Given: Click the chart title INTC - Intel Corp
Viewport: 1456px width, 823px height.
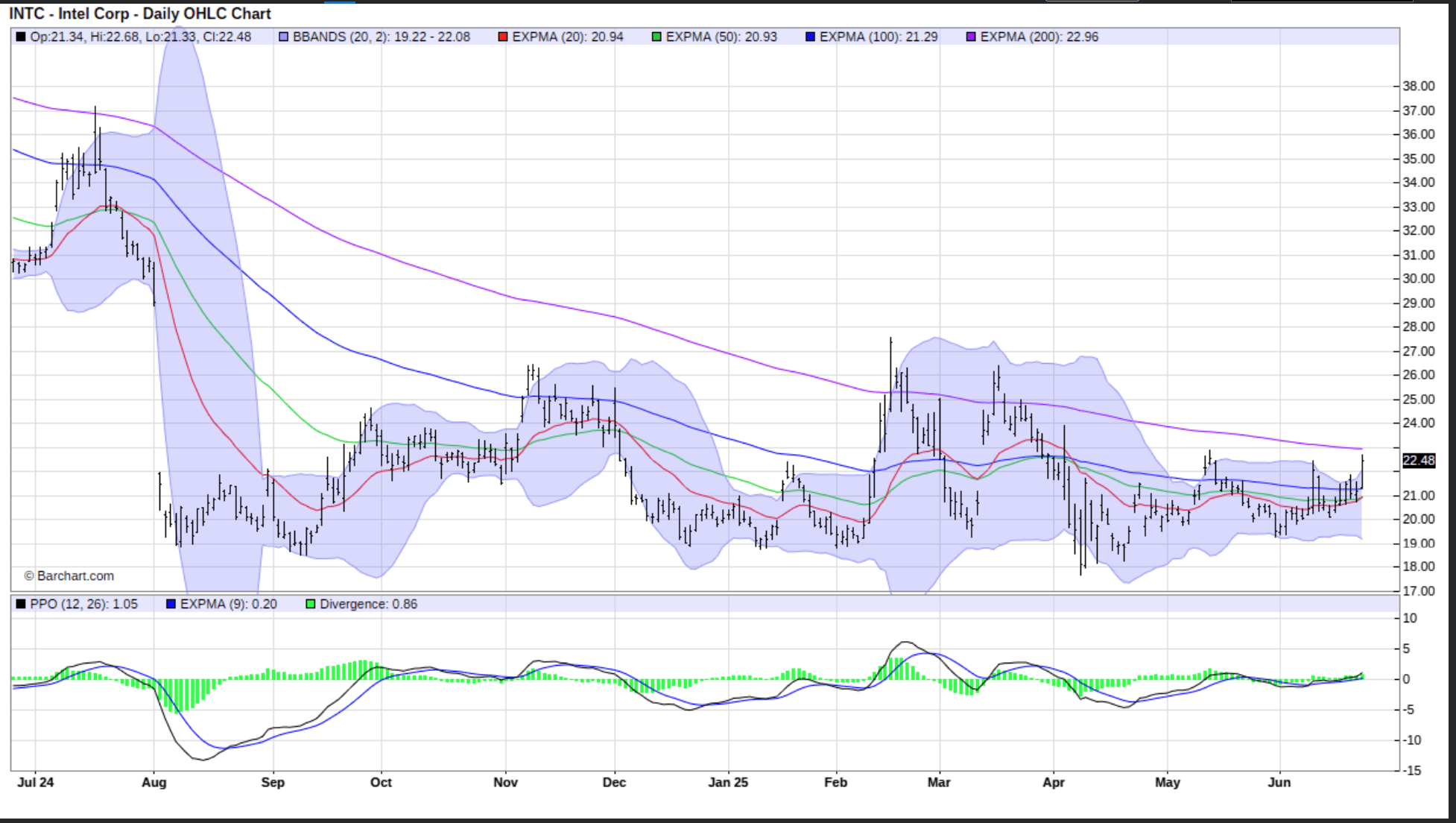Looking at the screenshot, I should point(140,13).
